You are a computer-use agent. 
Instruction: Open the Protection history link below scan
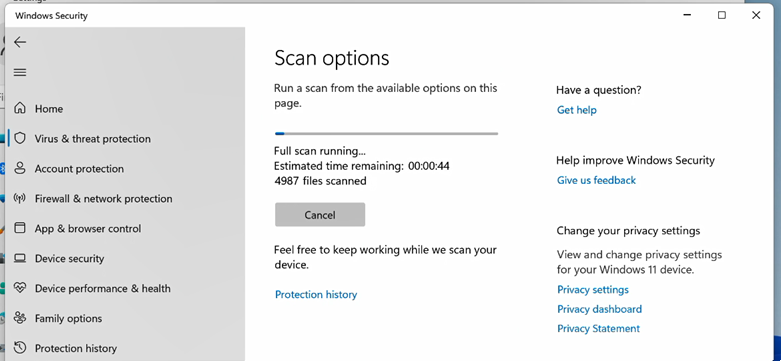[x=316, y=294]
